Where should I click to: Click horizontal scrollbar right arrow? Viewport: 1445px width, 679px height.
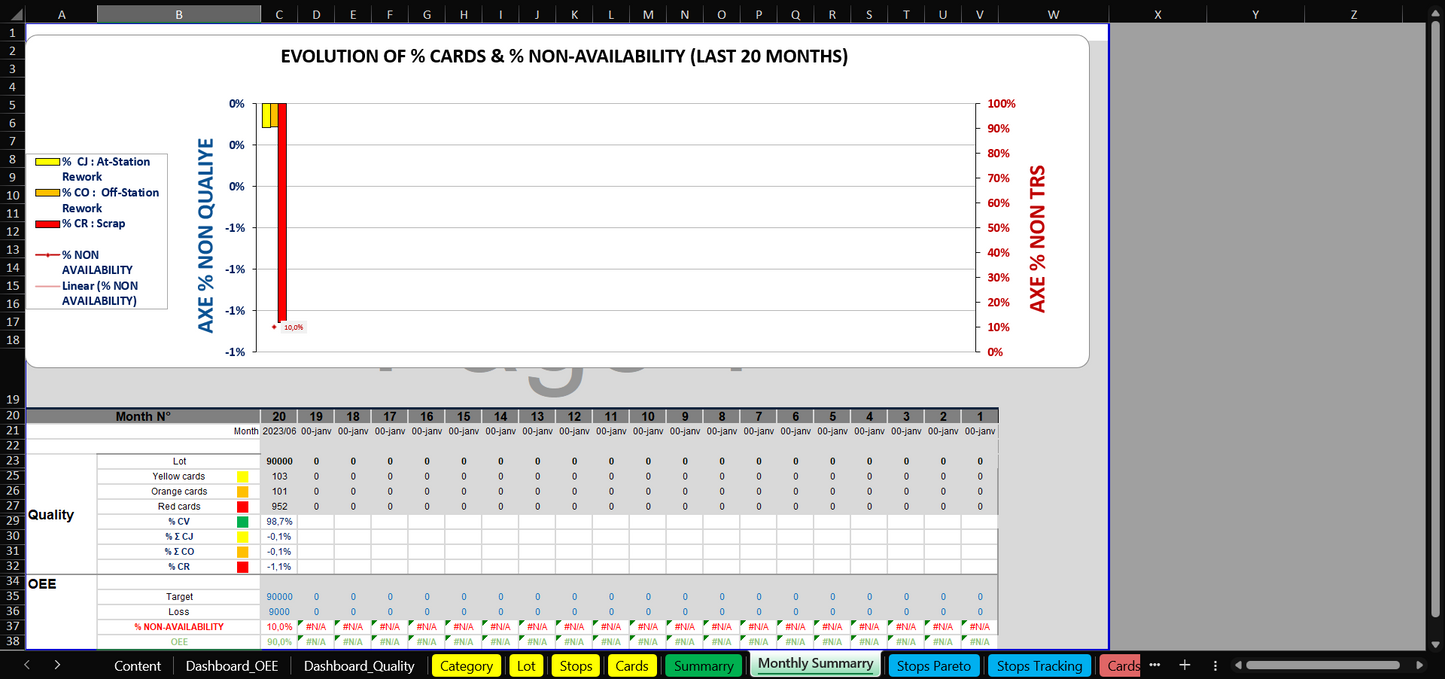click(1427, 665)
